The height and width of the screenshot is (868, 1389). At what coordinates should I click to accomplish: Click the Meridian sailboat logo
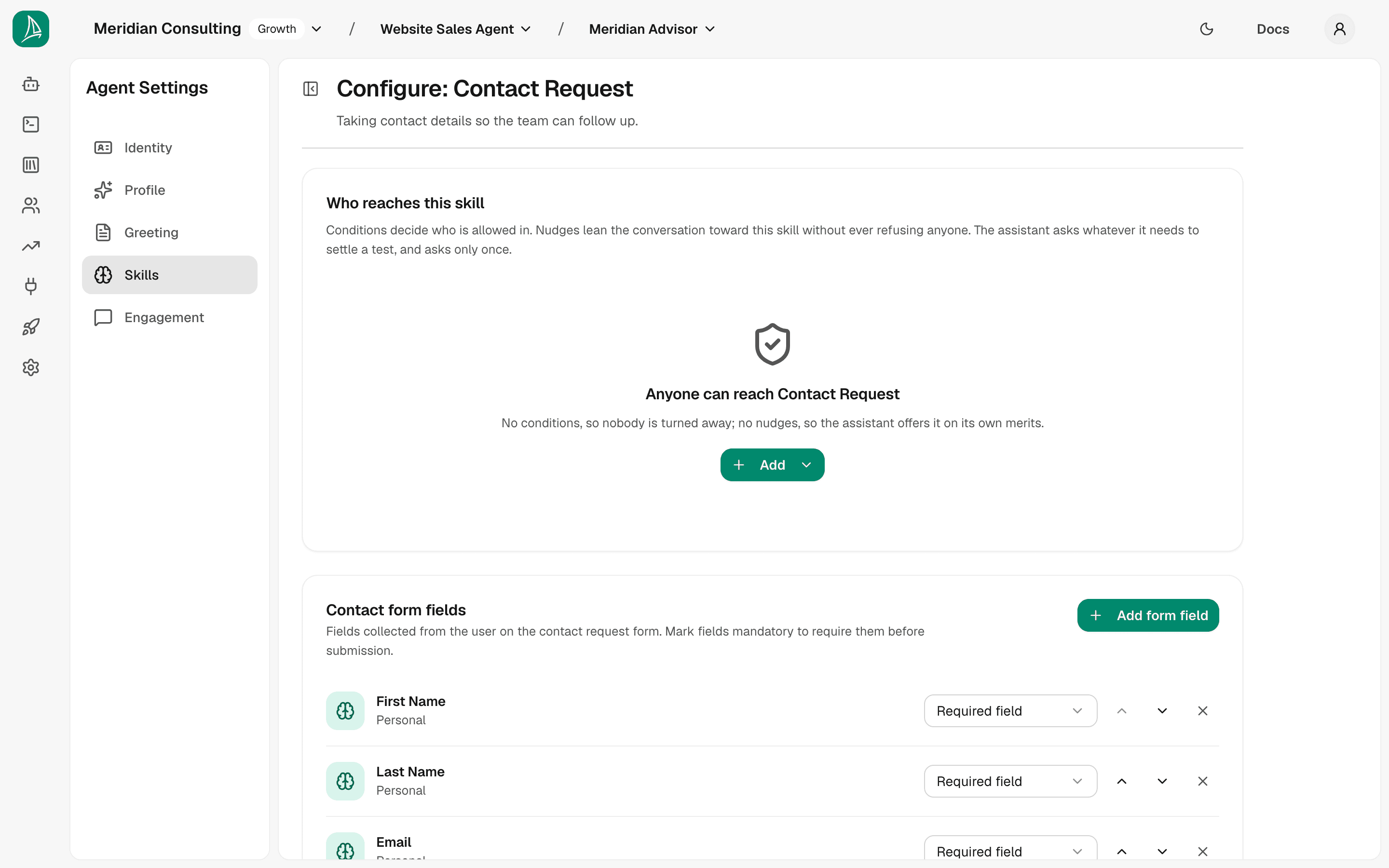(31, 29)
